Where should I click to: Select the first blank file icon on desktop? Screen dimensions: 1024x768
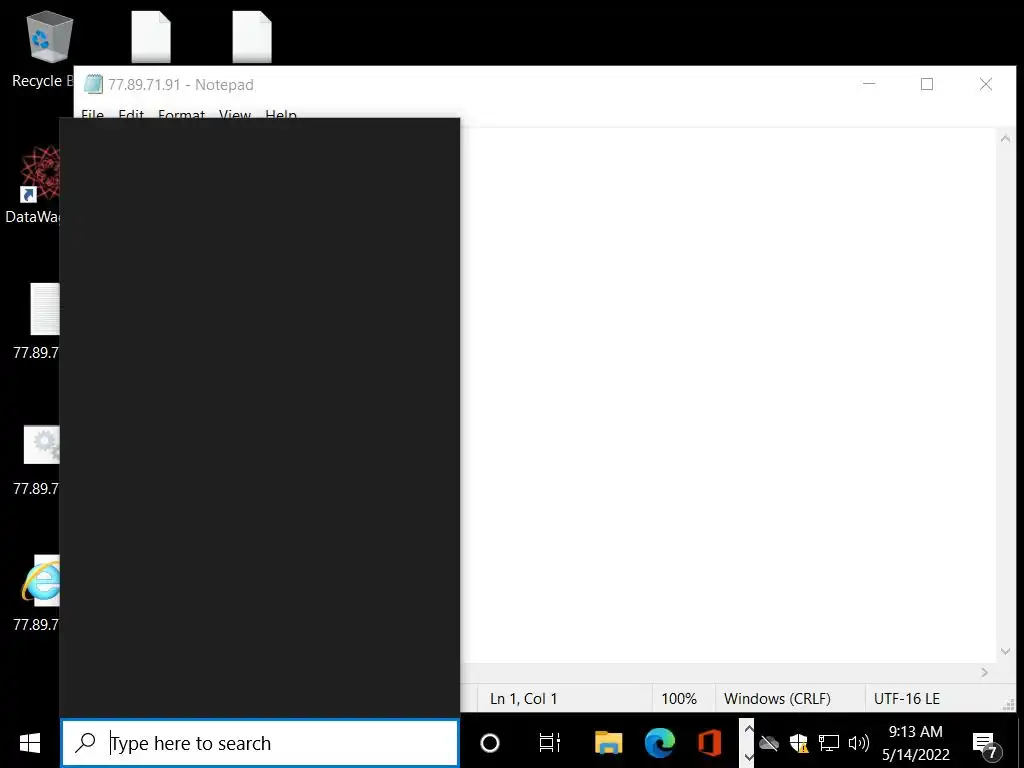point(151,37)
